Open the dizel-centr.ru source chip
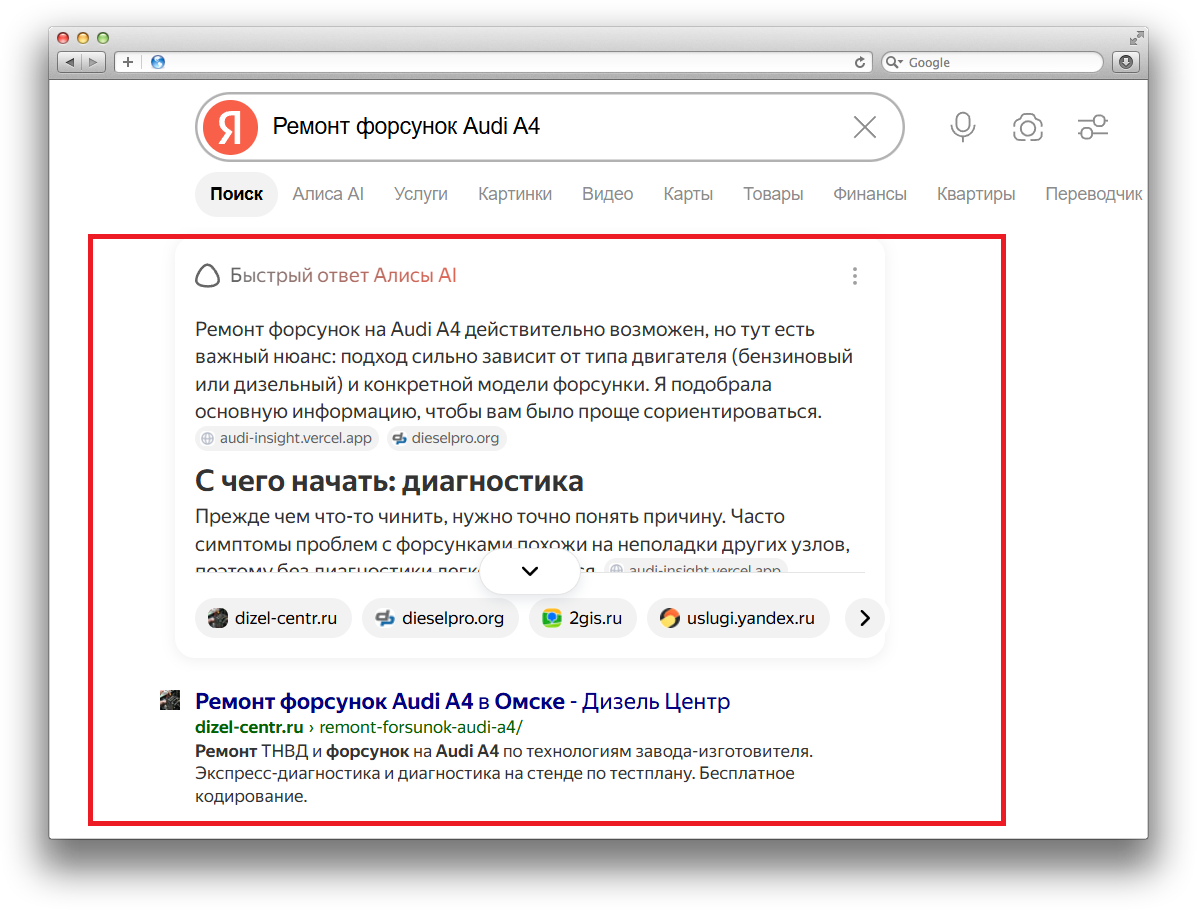The image size is (1197, 910). click(273, 618)
